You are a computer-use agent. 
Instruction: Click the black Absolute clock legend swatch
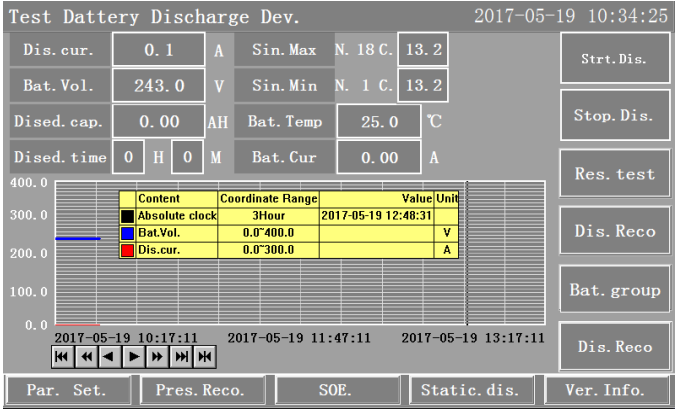point(128,215)
